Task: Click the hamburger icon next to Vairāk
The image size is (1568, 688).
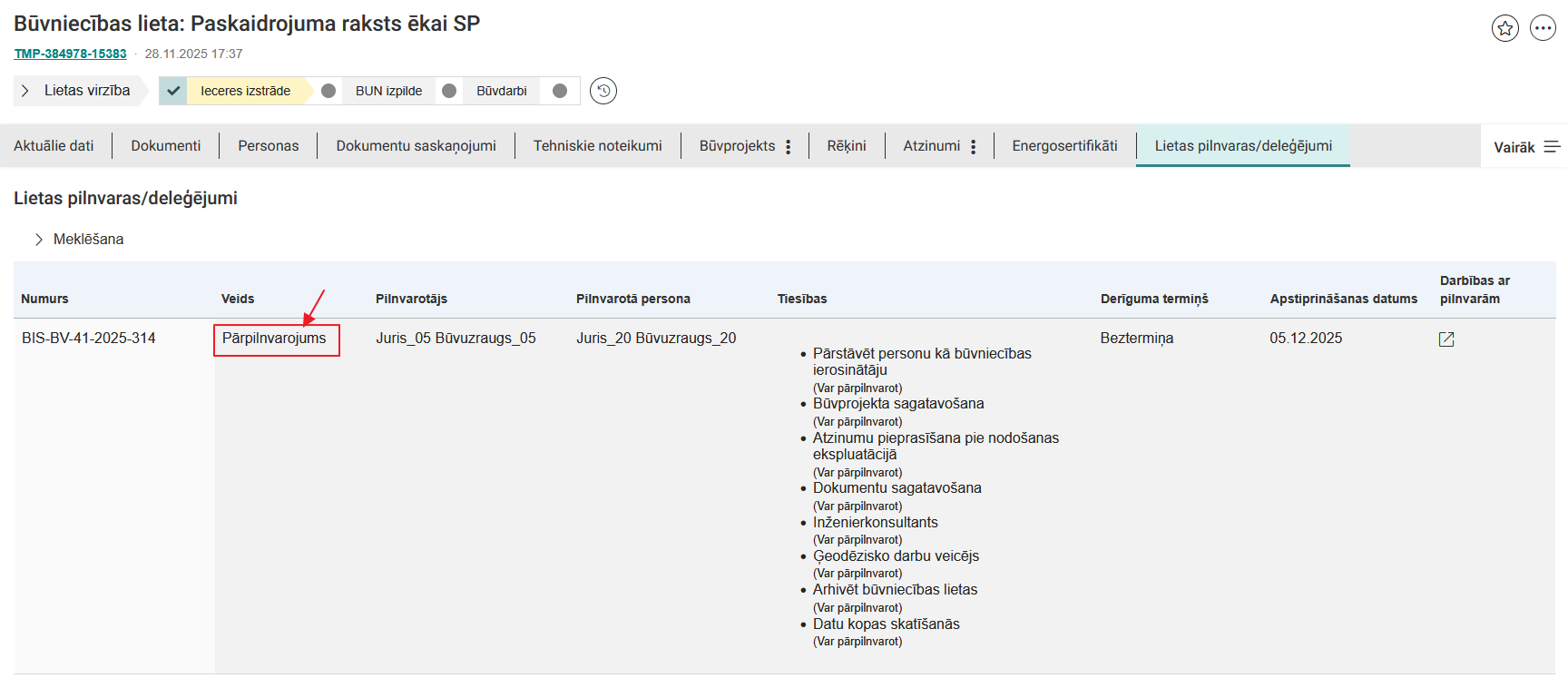Action: click(x=1552, y=147)
